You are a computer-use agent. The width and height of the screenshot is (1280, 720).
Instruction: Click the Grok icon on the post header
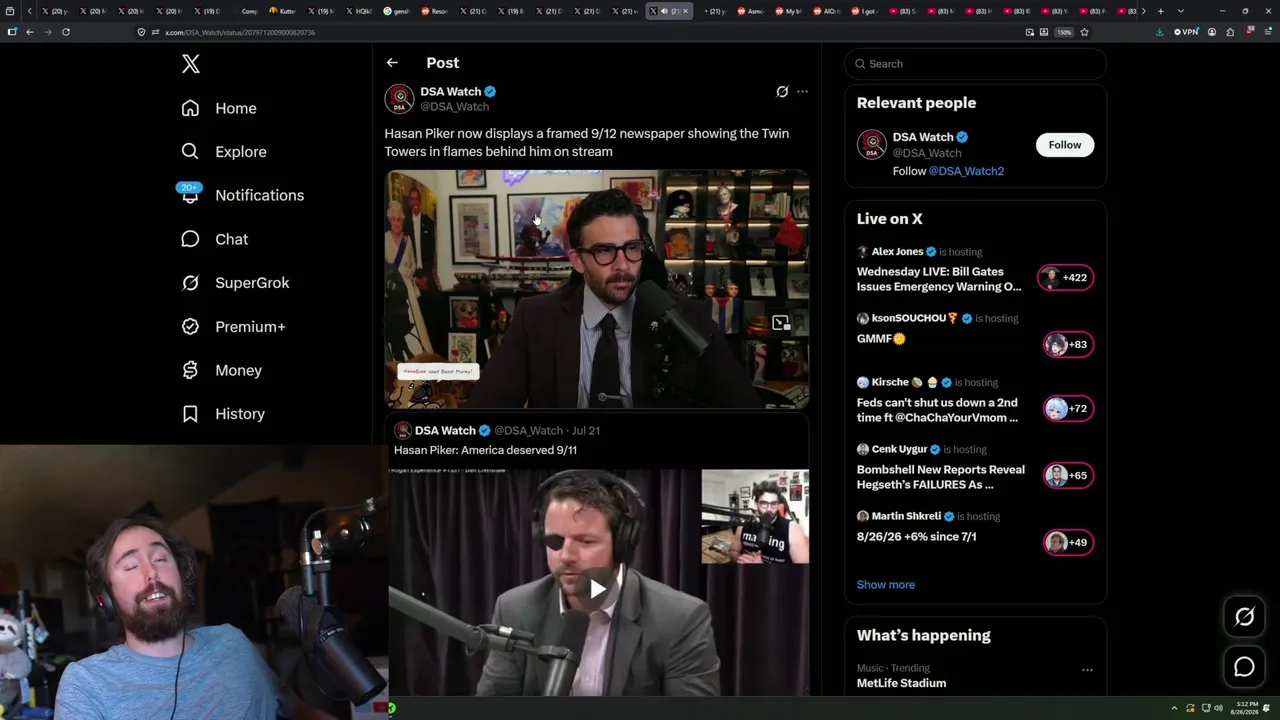tap(782, 92)
